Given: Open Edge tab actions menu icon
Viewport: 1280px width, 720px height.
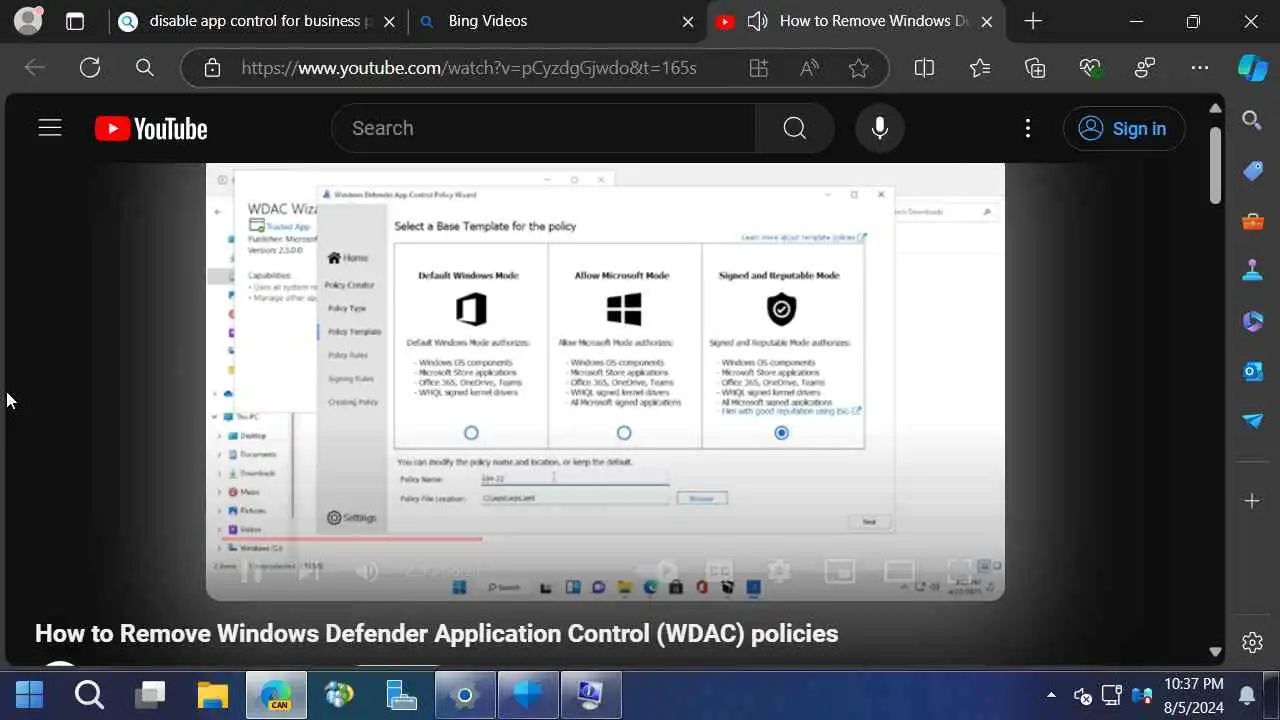Looking at the screenshot, I should point(75,21).
